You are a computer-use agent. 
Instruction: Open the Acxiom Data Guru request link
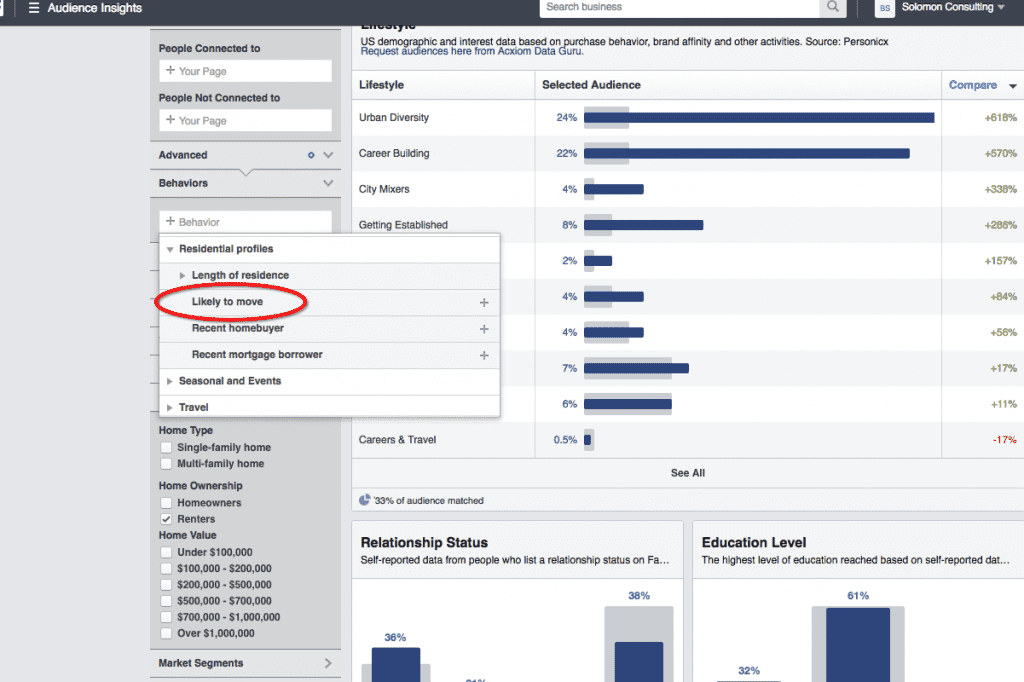point(472,51)
